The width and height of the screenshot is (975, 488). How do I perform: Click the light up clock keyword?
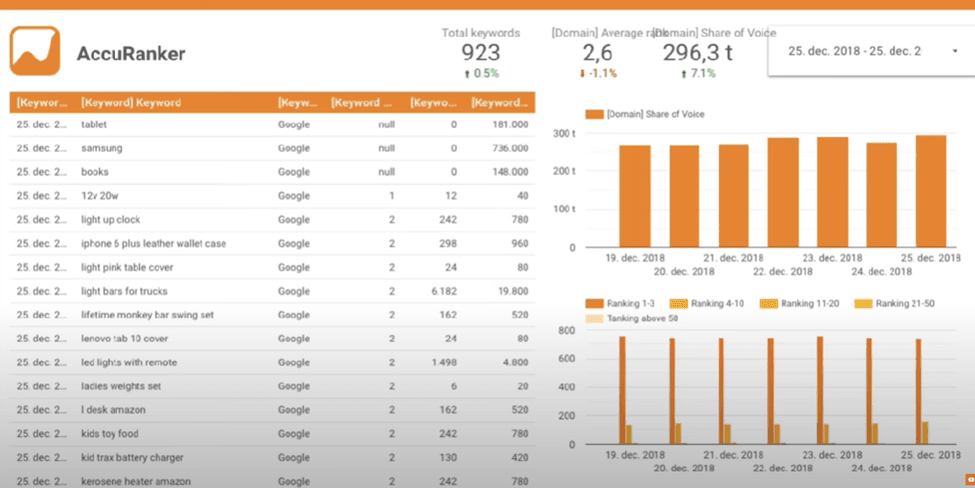pyautogui.click(x=111, y=219)
